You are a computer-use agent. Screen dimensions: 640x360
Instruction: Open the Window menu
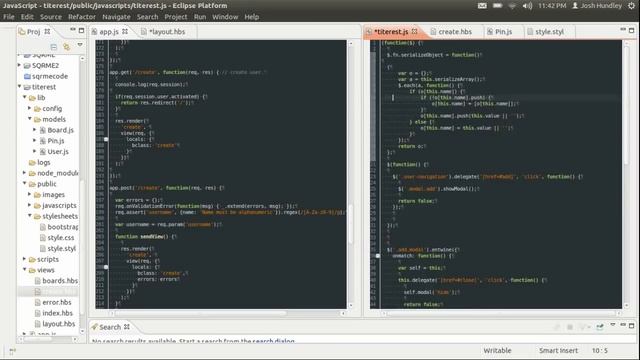pyautogui.click(x=225, y=17)
